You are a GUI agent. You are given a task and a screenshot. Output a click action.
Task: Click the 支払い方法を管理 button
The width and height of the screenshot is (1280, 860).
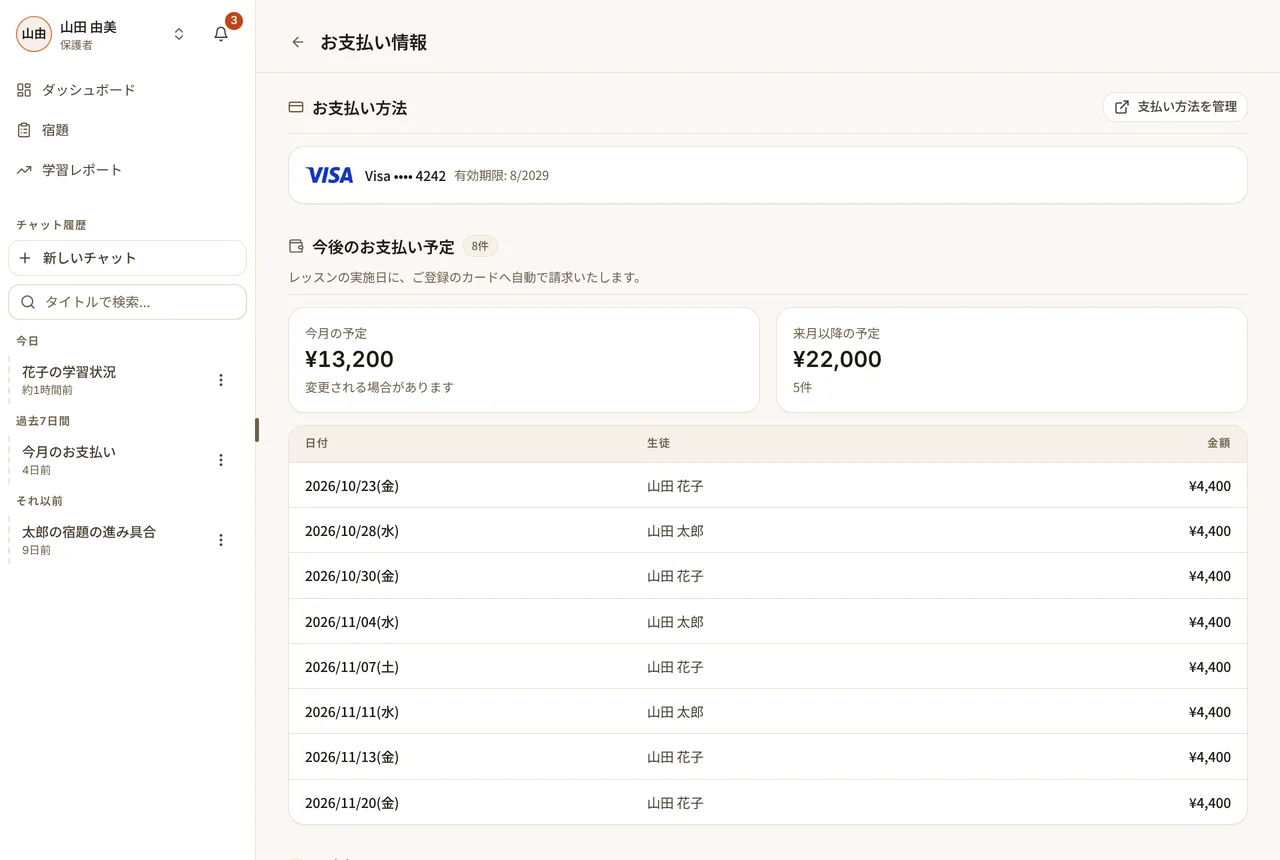1175,107
